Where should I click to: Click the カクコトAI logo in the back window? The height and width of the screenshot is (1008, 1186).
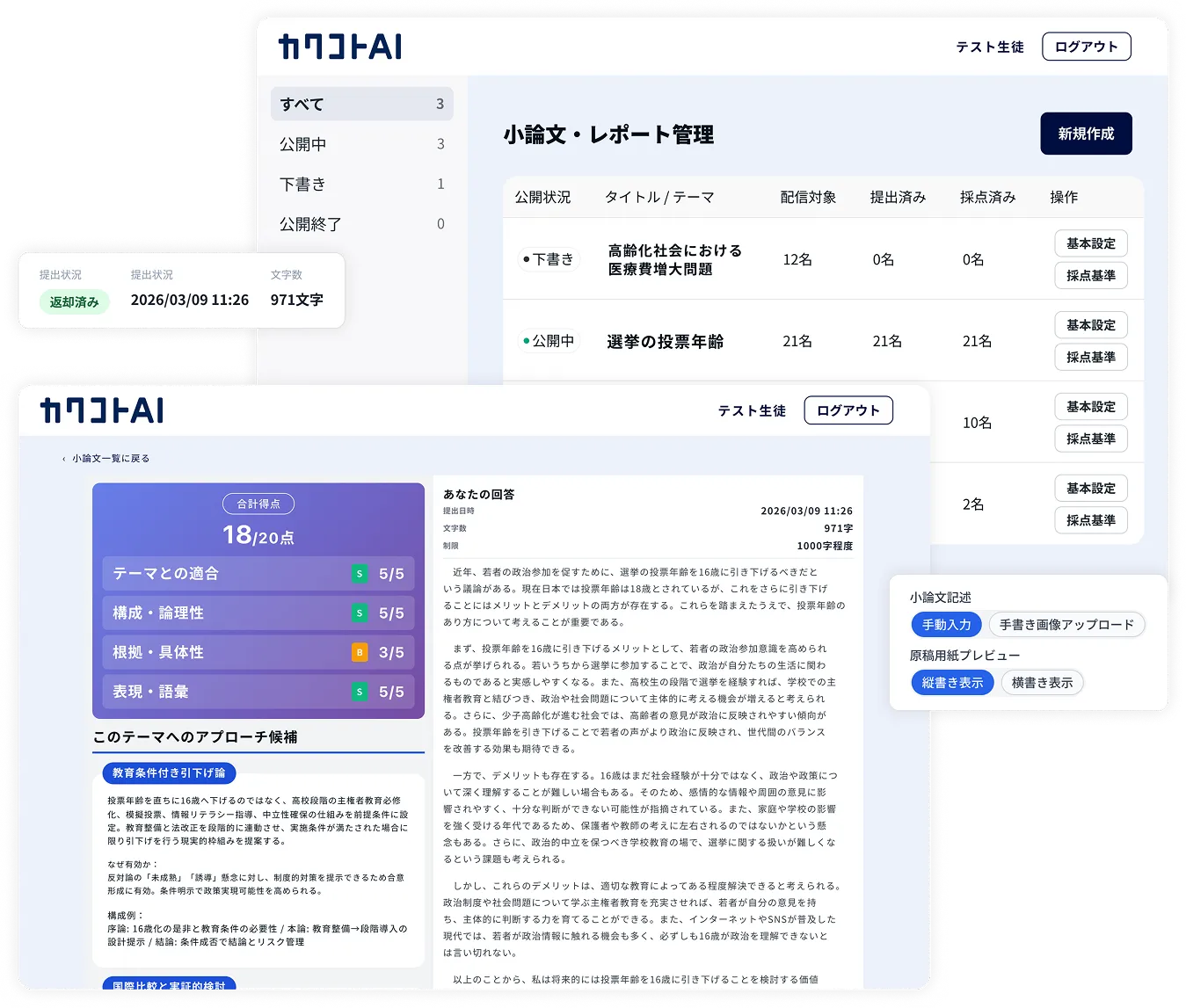click(339, 47)
